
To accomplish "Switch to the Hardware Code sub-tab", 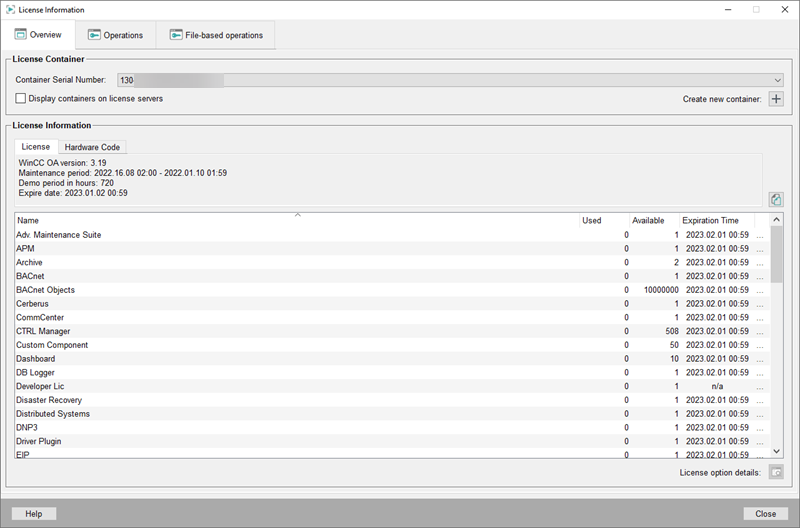I will [92, 147].
